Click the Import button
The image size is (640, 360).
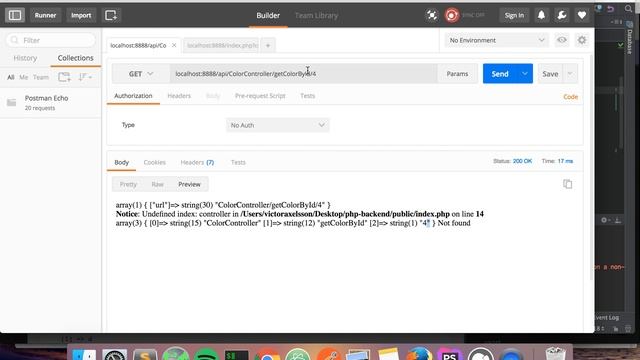point(81,15)
